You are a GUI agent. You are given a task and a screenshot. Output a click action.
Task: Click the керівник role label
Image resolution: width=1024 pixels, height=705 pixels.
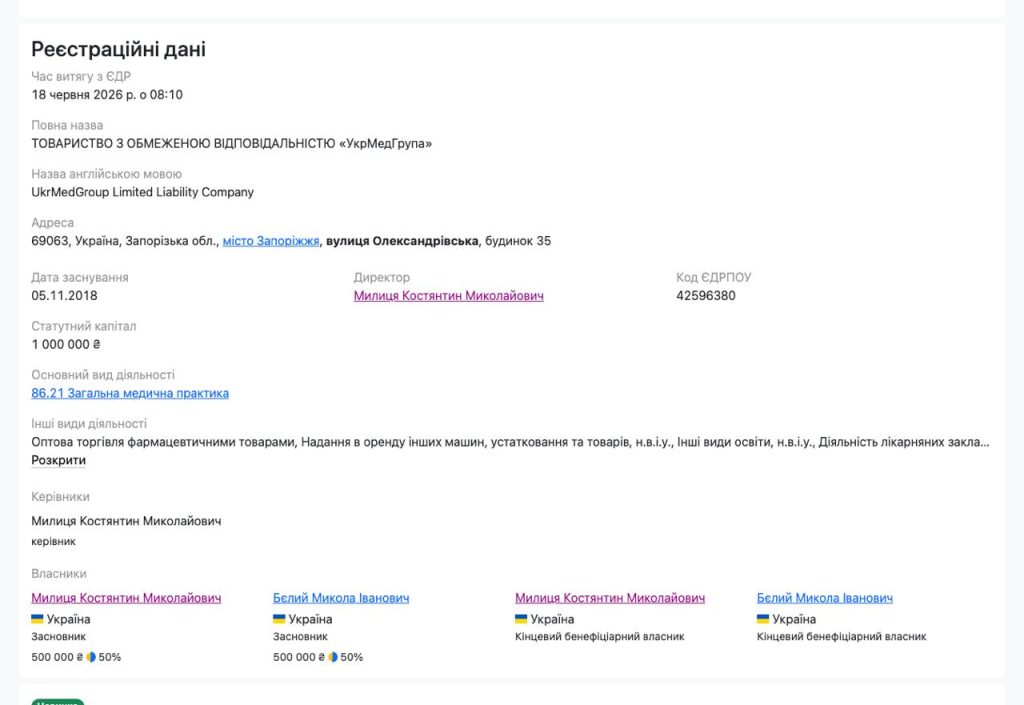click(x=54, y=541)
